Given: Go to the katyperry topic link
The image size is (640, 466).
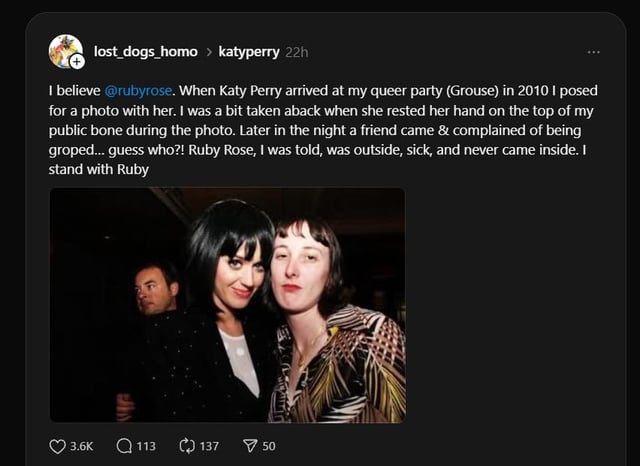Looking at the screenshot, I should point(248,52).
